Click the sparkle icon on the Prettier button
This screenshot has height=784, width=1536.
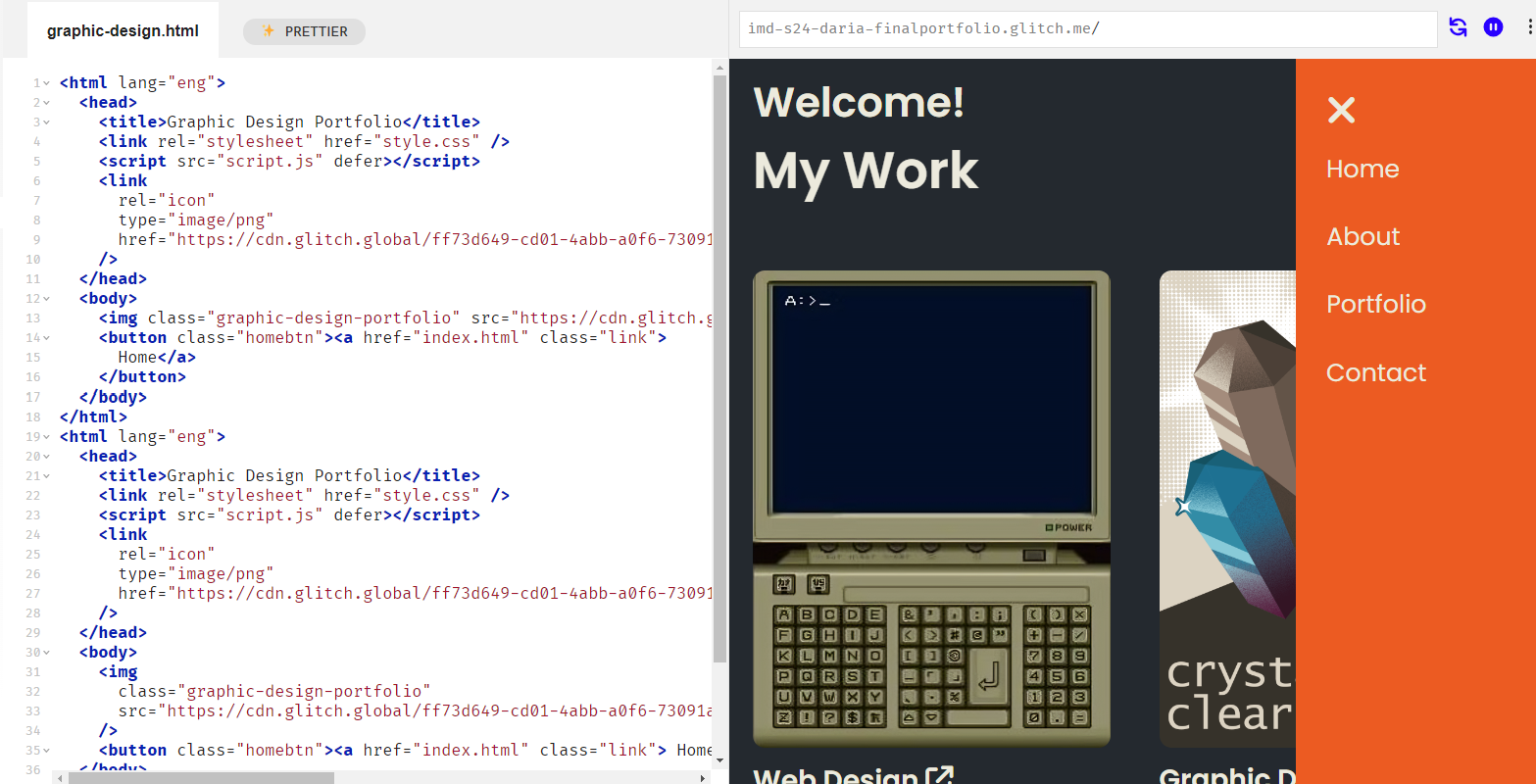pyautogui.click(x=269, y=31)
